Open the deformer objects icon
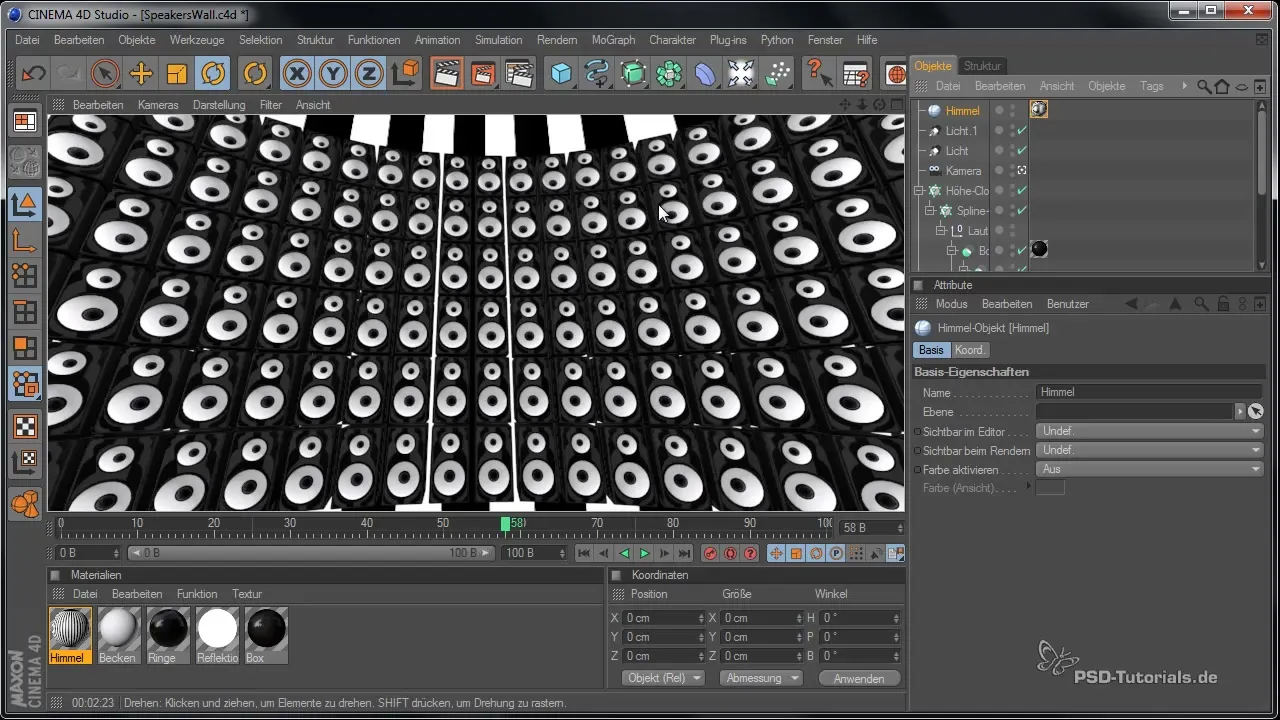Image resolution: width=1280 pixels, height=720 pixels. [x=706, y=73]
